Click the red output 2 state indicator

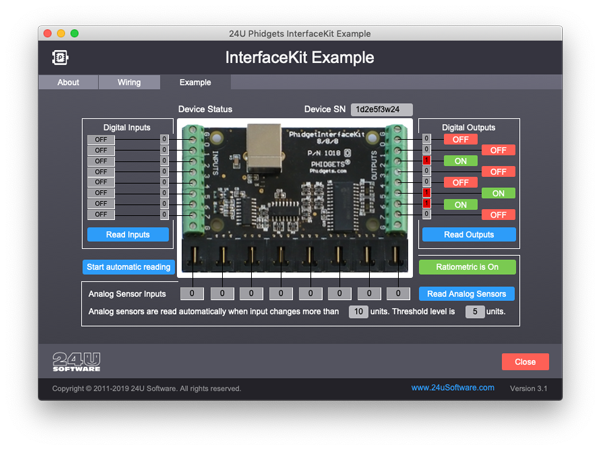coord(426,160)
